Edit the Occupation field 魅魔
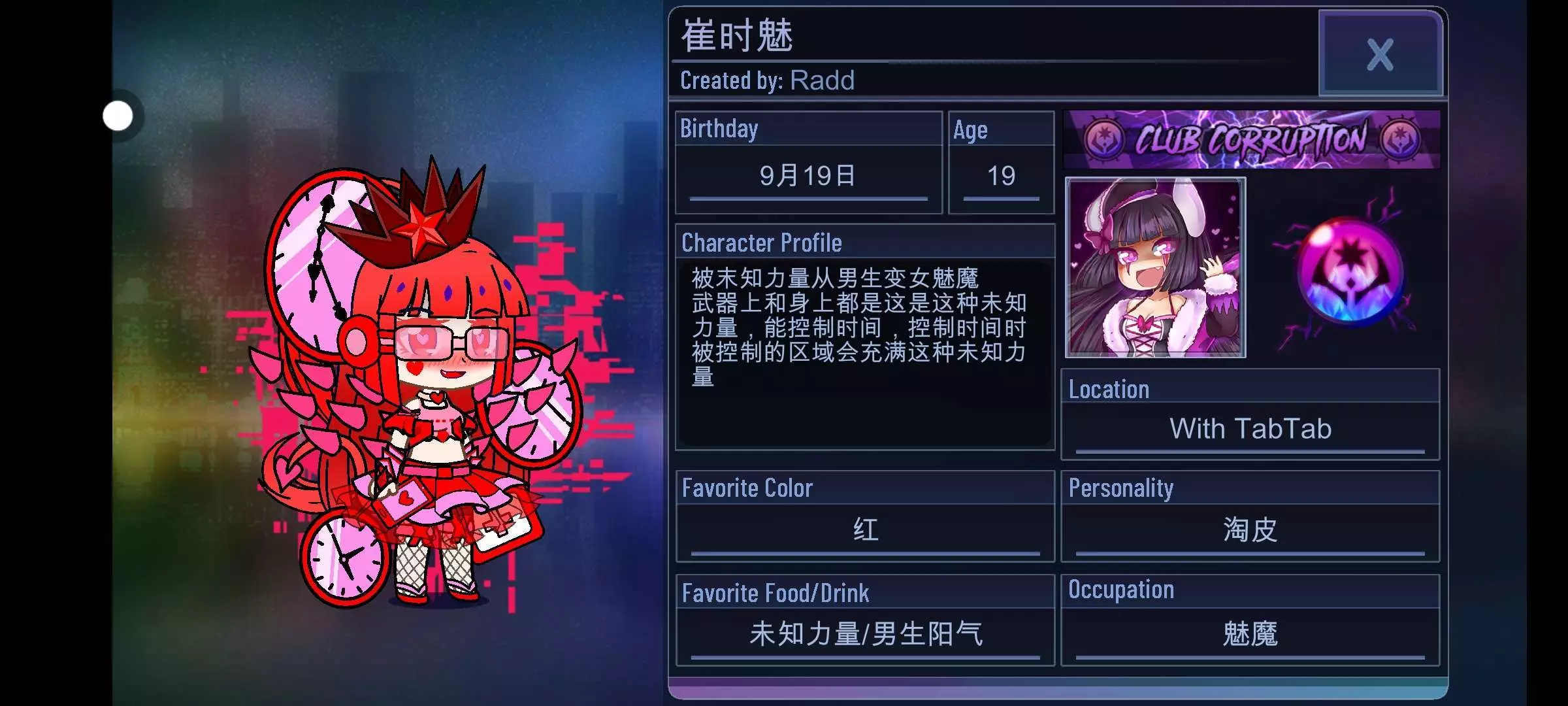 pos(1250,635)
